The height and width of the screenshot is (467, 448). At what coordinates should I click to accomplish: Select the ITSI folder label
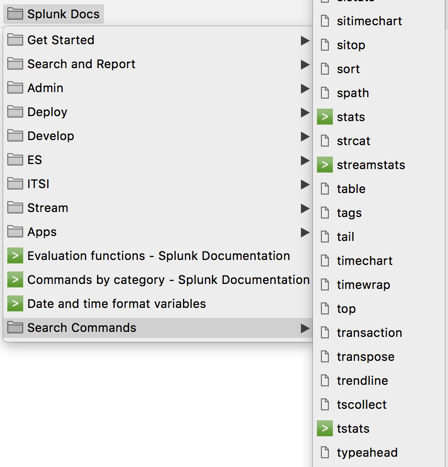point(38,184)
